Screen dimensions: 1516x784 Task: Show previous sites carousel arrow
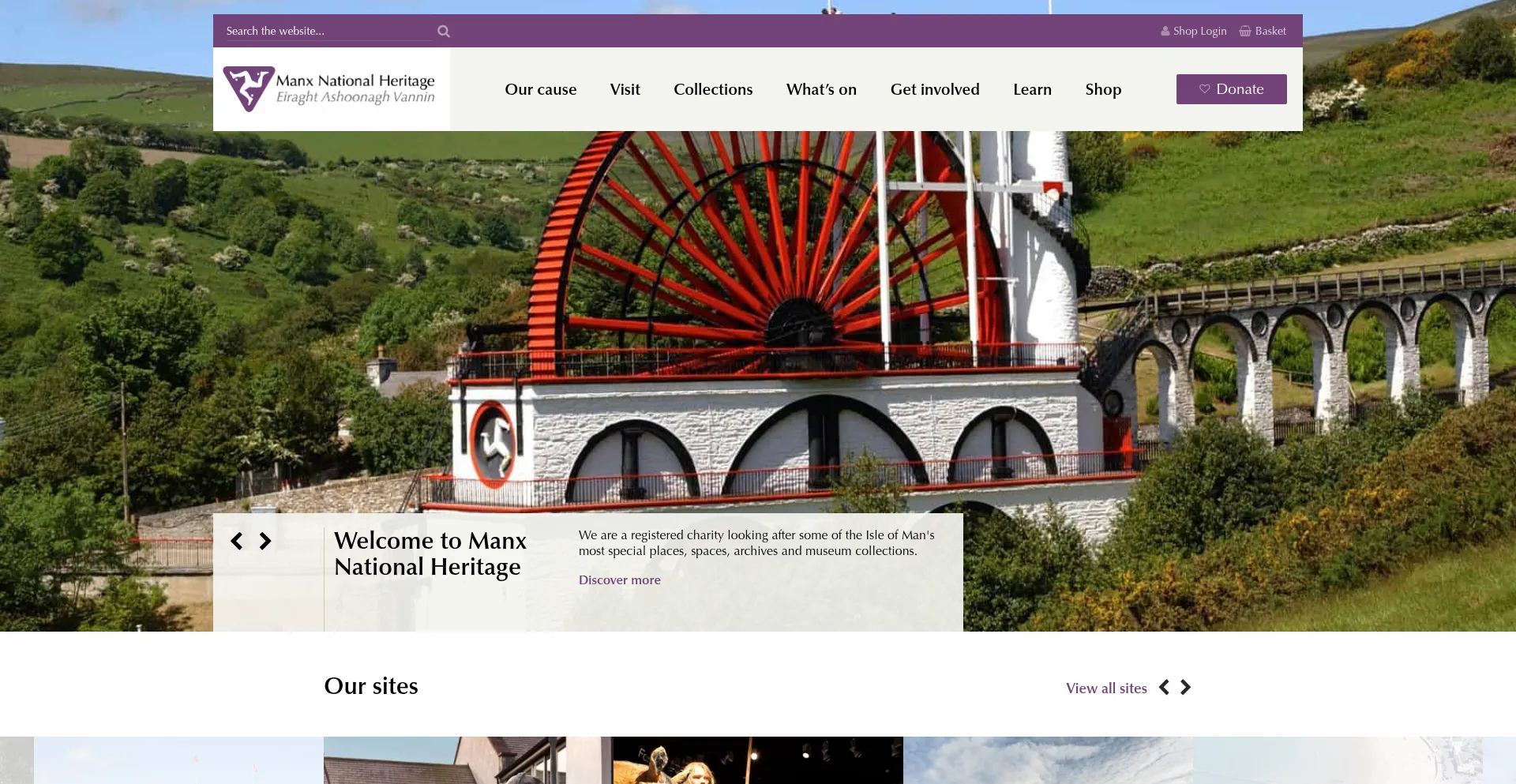click(1164, 688)
